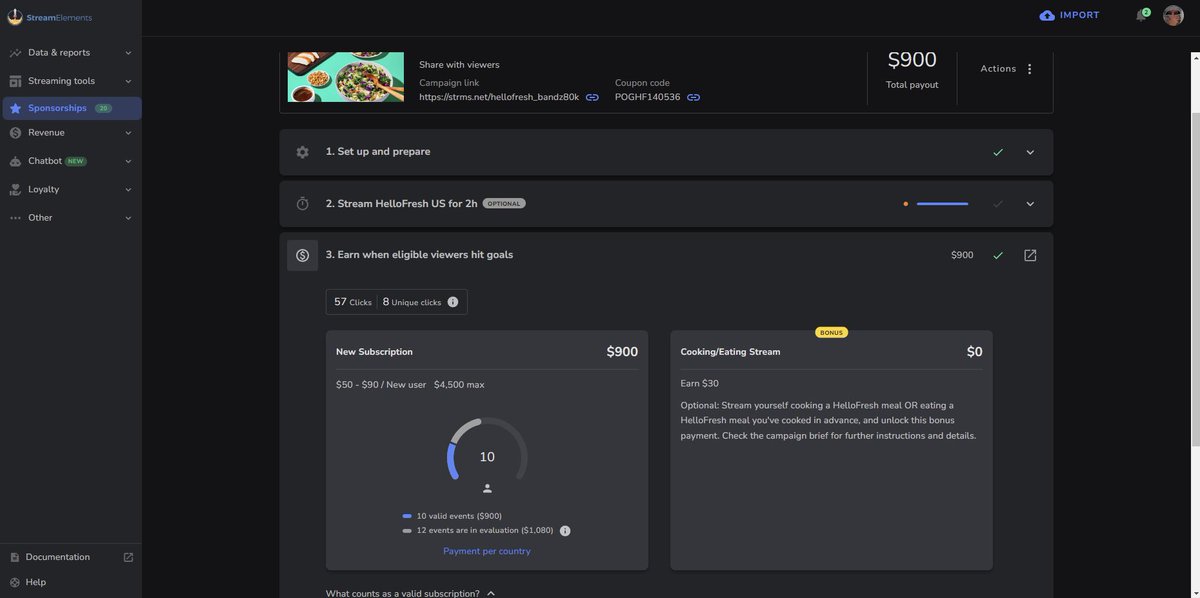Open the Payment per country link
1200x598 pixels.
point(487,551)
